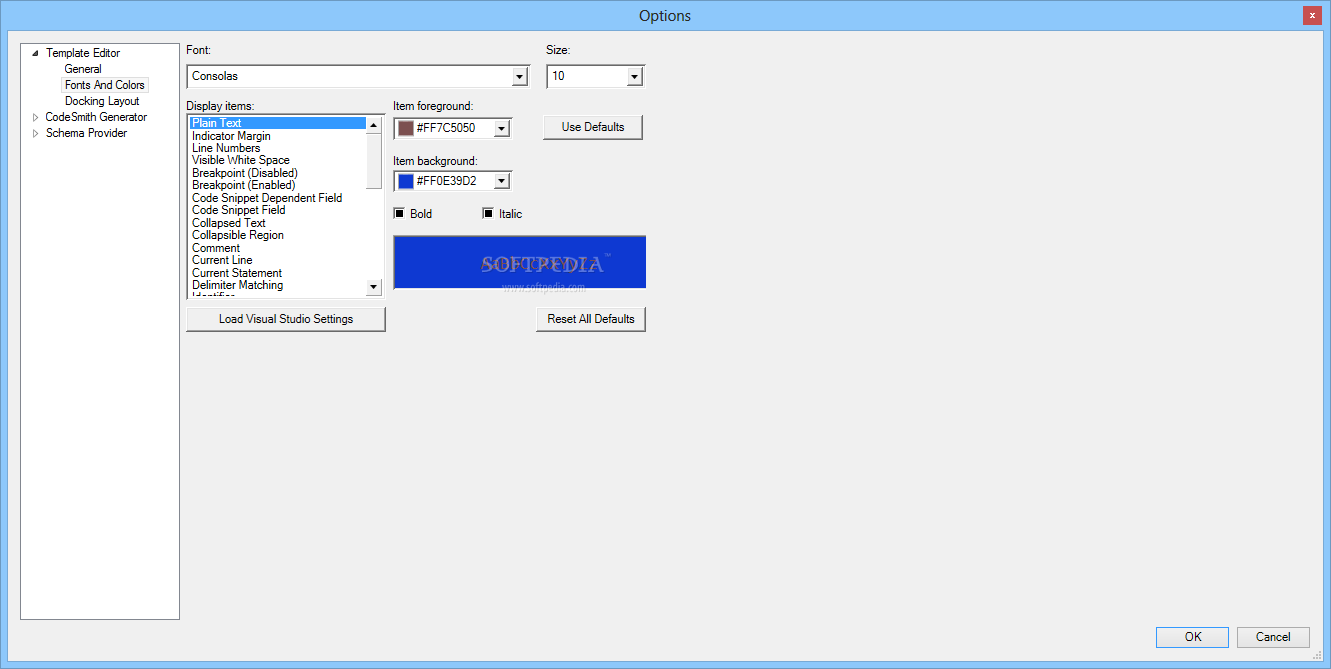
Task: Open the Font dropdown arrow
Action: pos(519,76)
